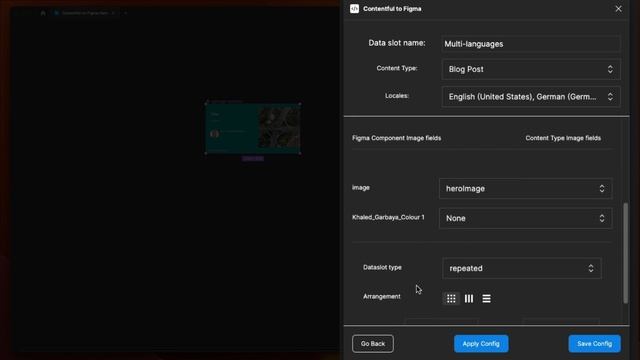Click the Khaled_Garbaya_Colour 1 label

[388, 217]
